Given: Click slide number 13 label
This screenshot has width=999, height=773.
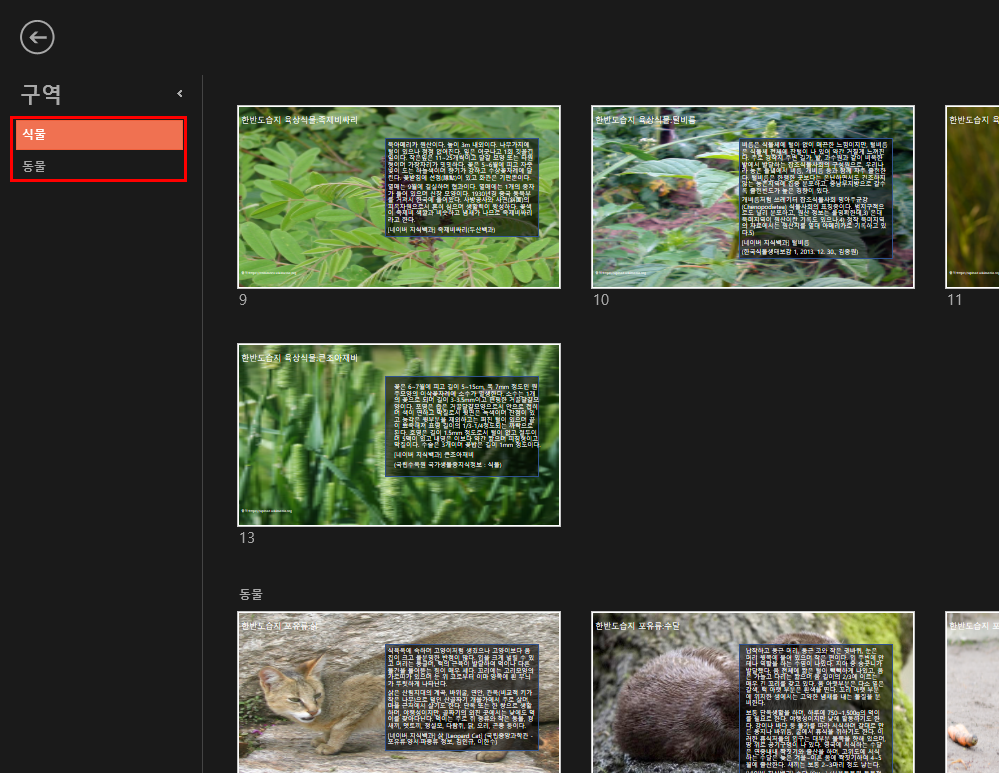Looking at the screenshot, I should (x=247, y=538).
